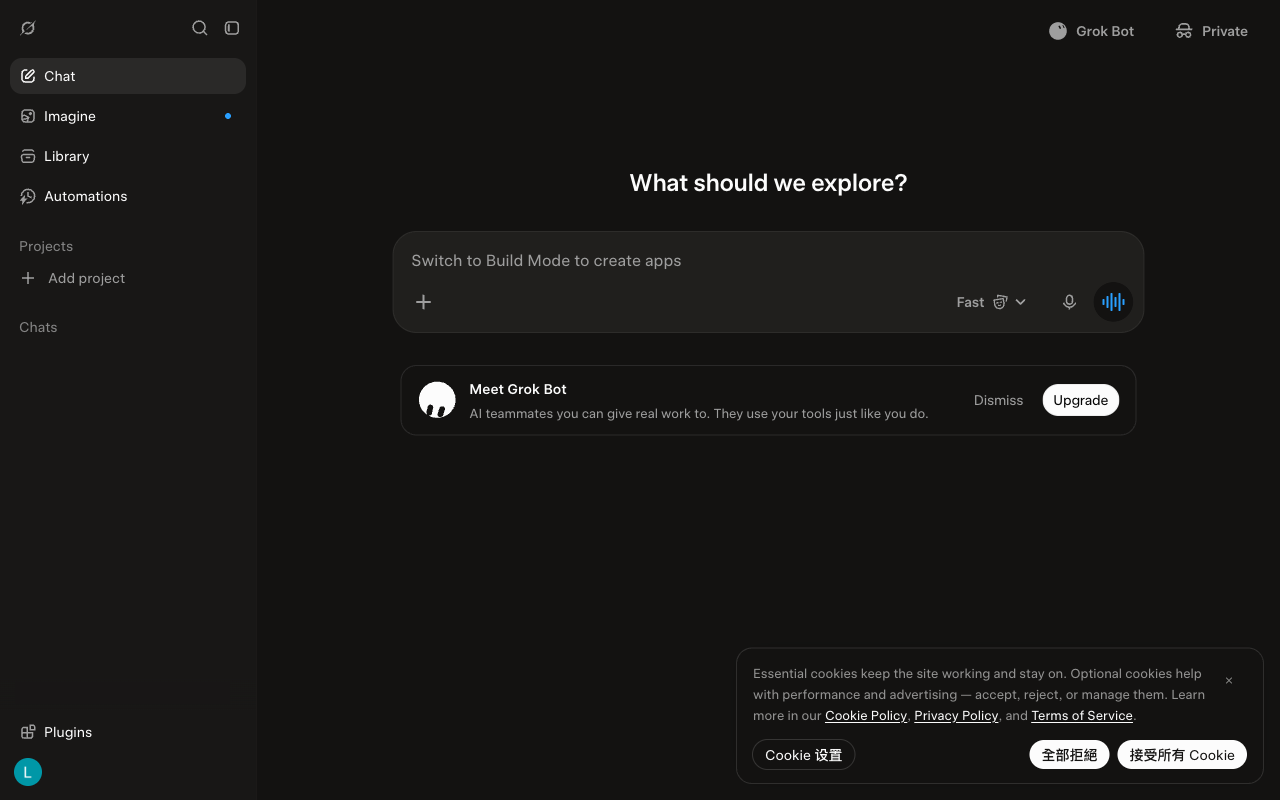Open Imagine in the sidebar
The width and height of the screenshot is (1280, 800).
coord(128,116)
